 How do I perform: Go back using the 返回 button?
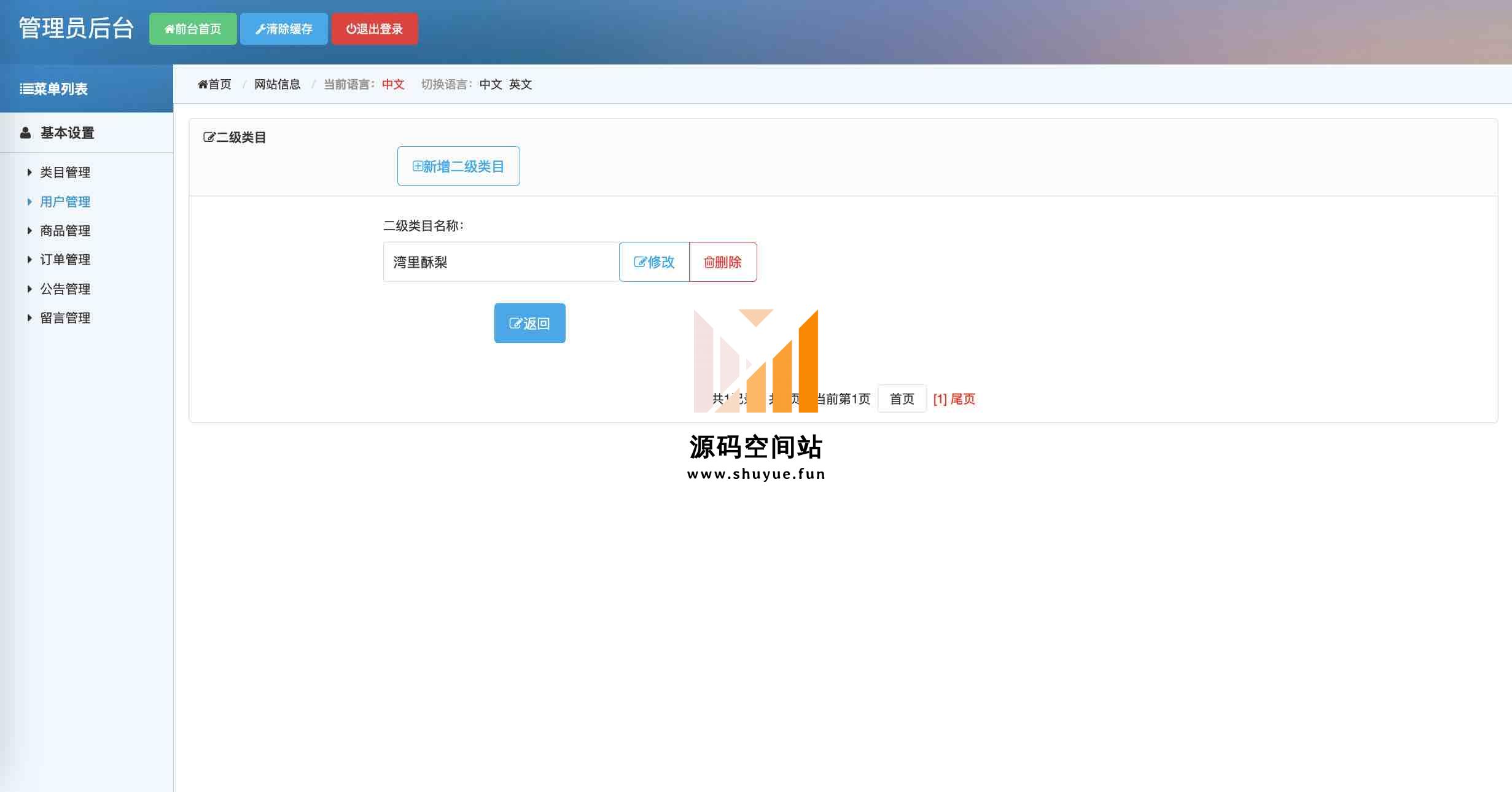coord(529,323)
